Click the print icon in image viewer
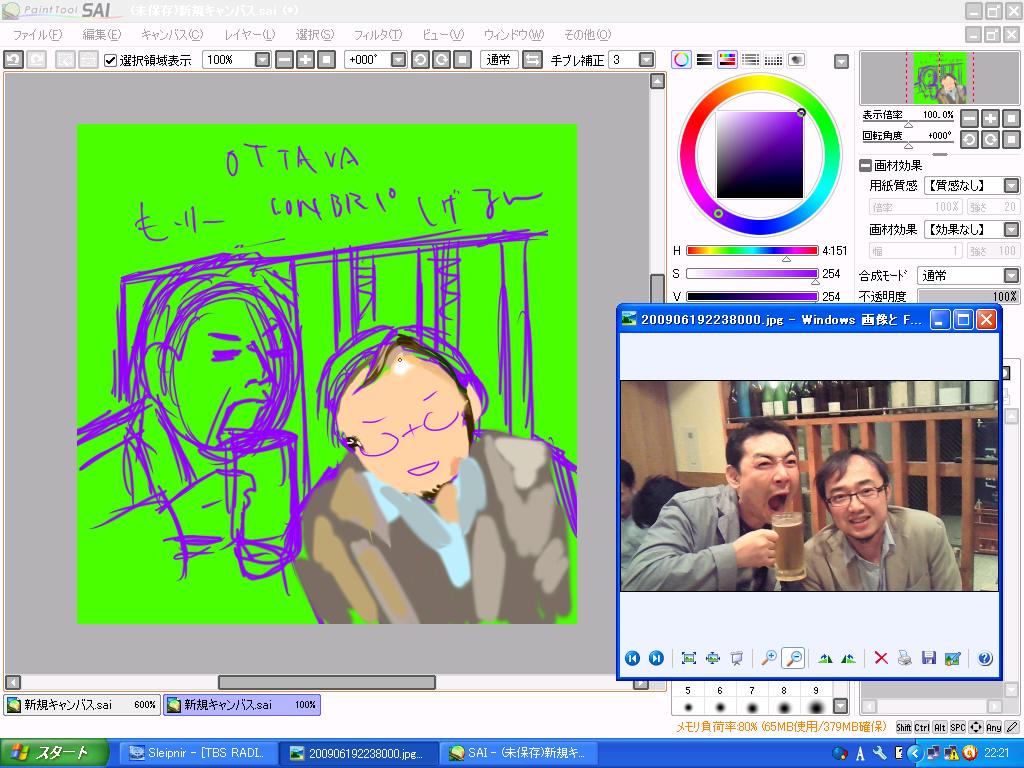This screenshot has height=768, width=1024. 904,658
